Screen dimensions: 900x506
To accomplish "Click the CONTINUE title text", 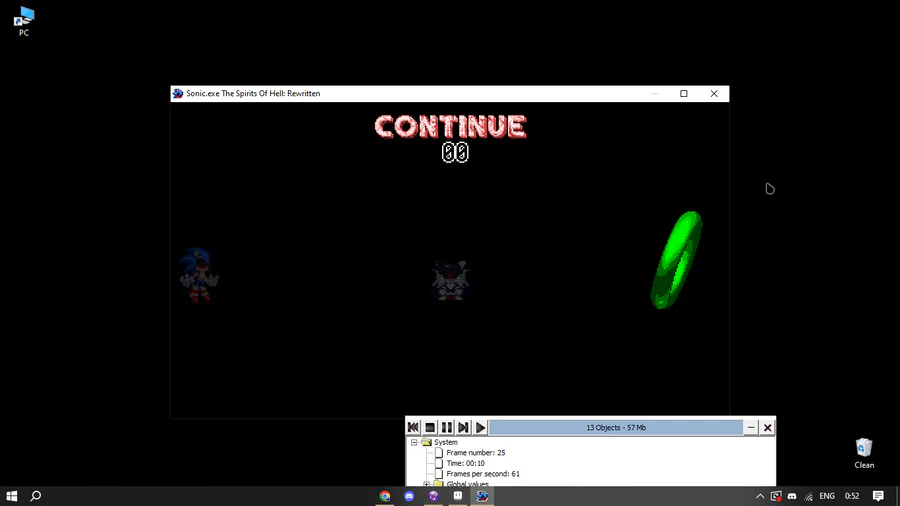I will click(x=451, y=127).
